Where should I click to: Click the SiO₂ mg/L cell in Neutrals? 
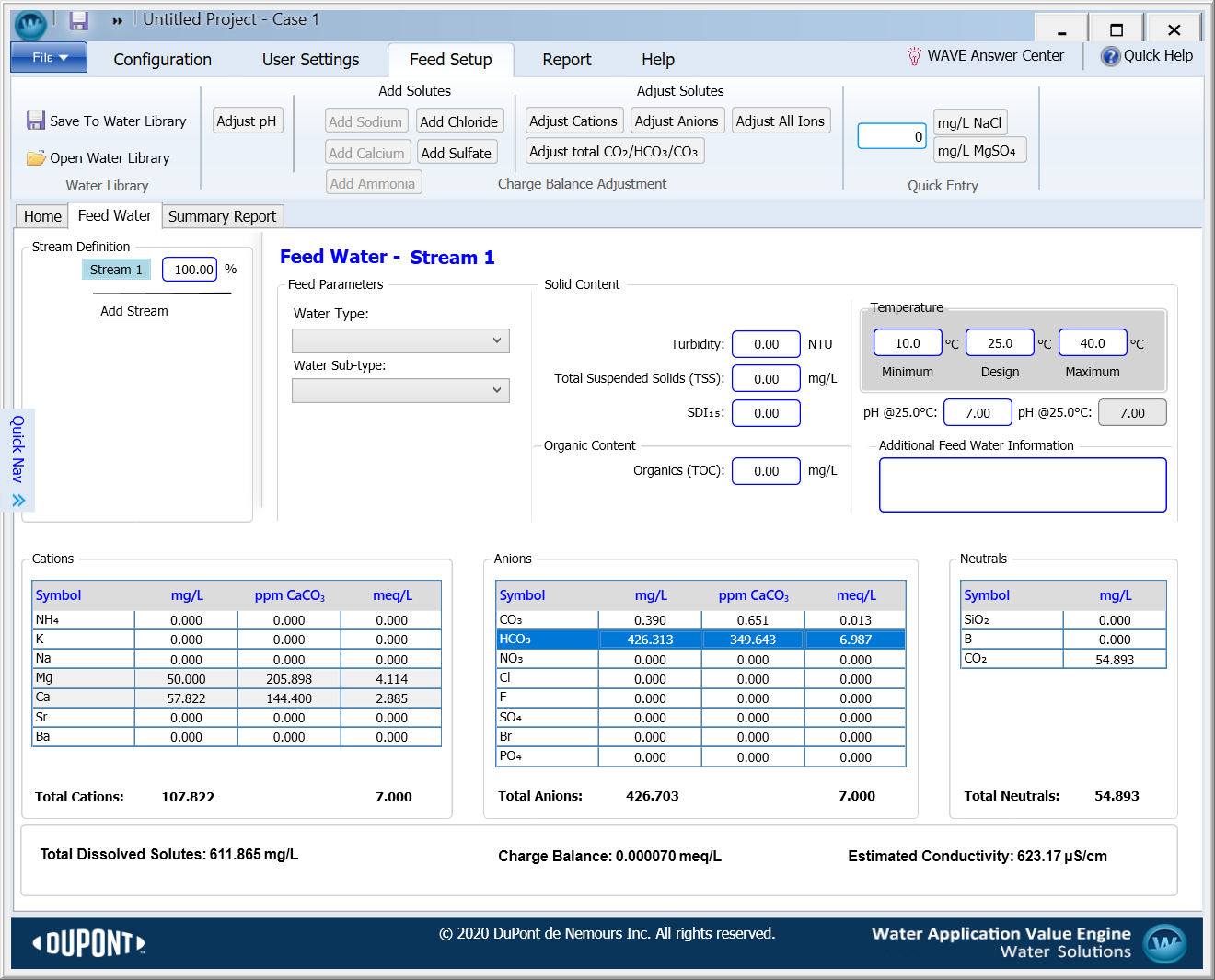[x=1115, y=620]
